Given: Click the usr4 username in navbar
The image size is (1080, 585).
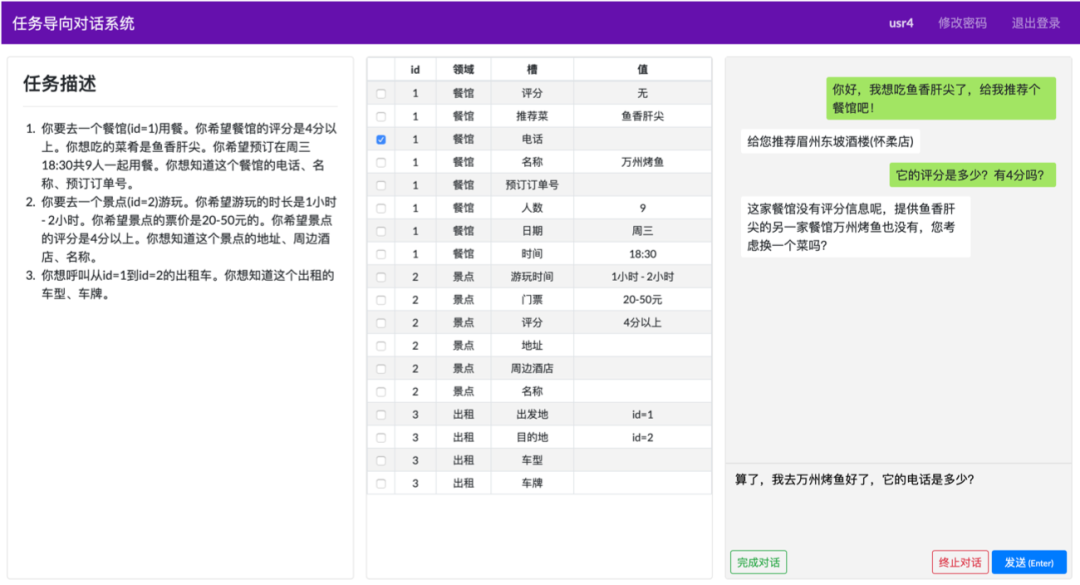Looking at the screenshot, I should click(901, 23).
